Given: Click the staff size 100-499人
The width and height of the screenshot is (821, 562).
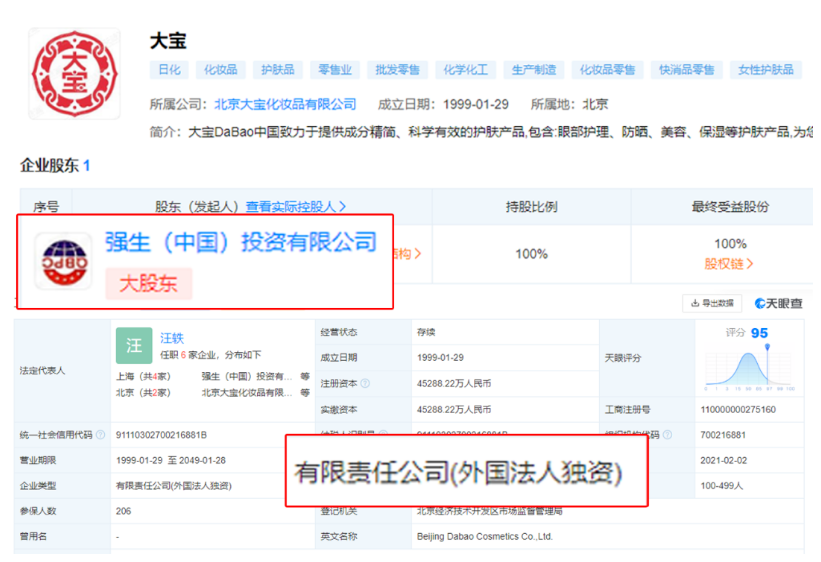Looking at the screenshot, I should (722, 486).
